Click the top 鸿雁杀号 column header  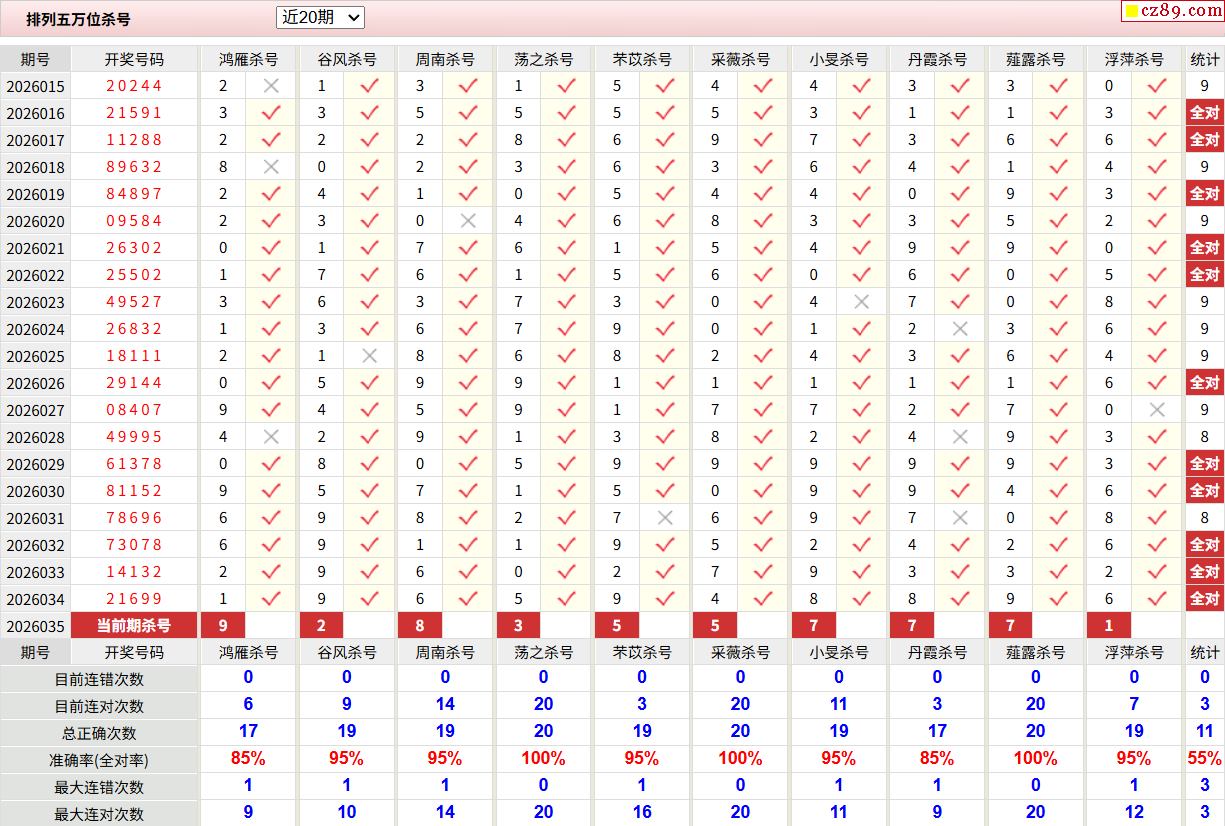point(248,59)
